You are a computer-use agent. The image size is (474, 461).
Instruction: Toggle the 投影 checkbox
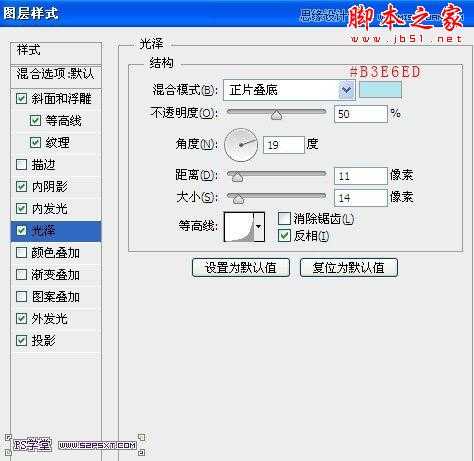(x=21, y=341)
